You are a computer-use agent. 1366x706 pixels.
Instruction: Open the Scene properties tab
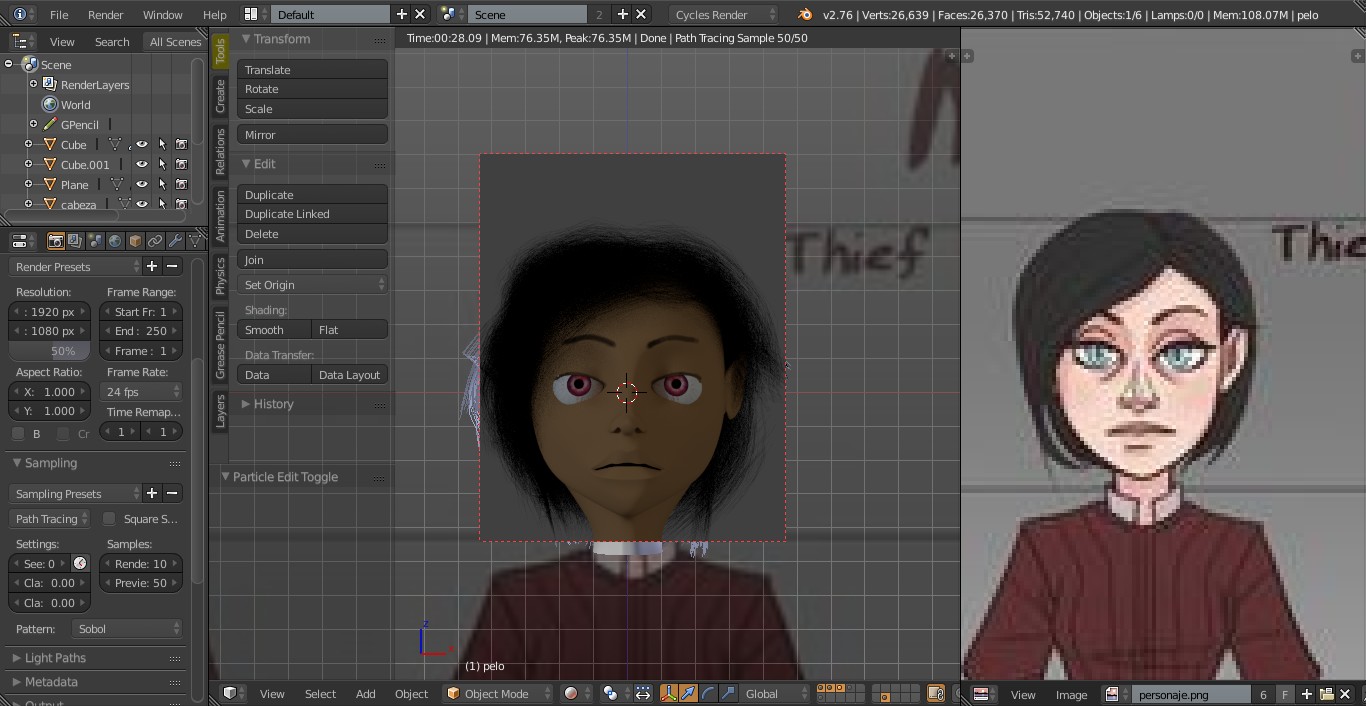[95, 241]
